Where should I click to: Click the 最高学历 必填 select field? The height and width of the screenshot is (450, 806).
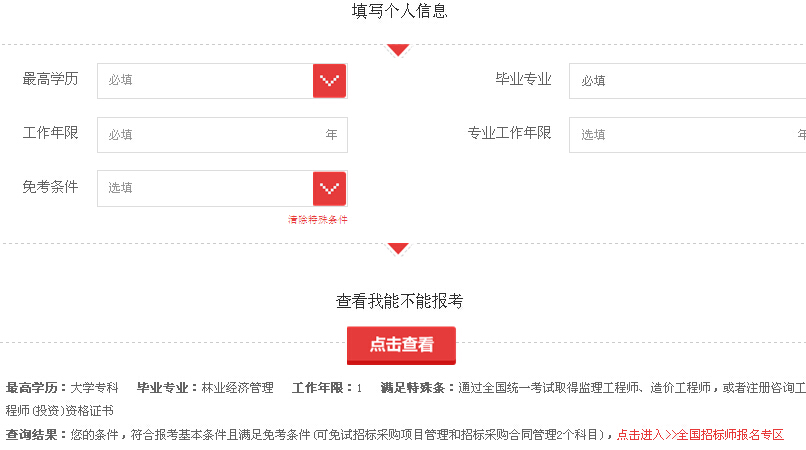tap(205, 81)
